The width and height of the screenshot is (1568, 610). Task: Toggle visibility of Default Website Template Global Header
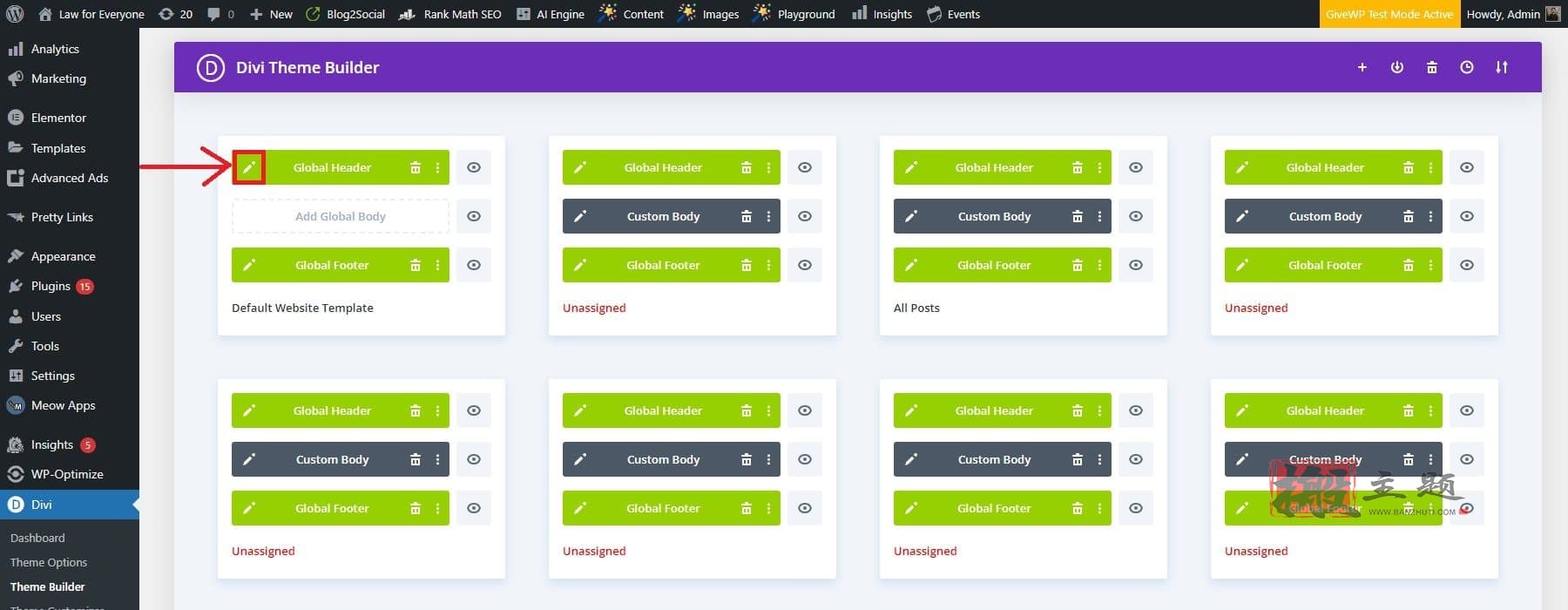tap(474, 167)
